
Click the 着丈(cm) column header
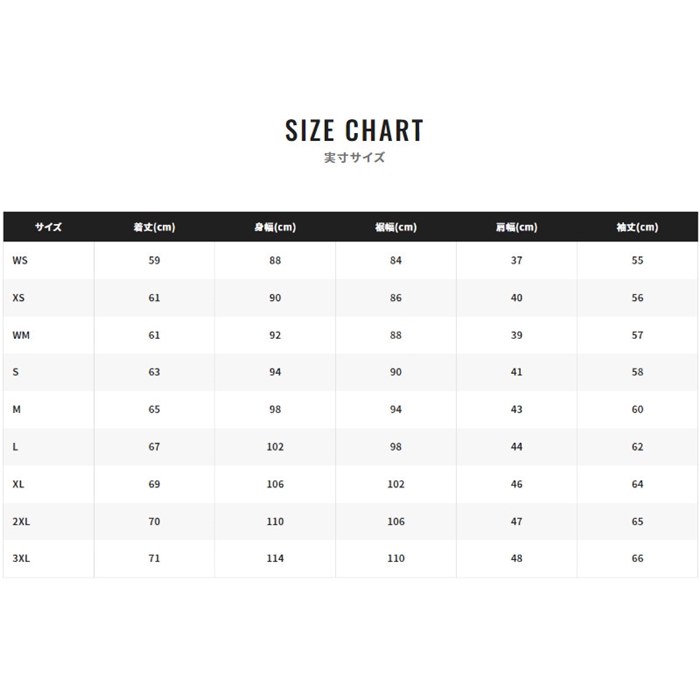154,227
